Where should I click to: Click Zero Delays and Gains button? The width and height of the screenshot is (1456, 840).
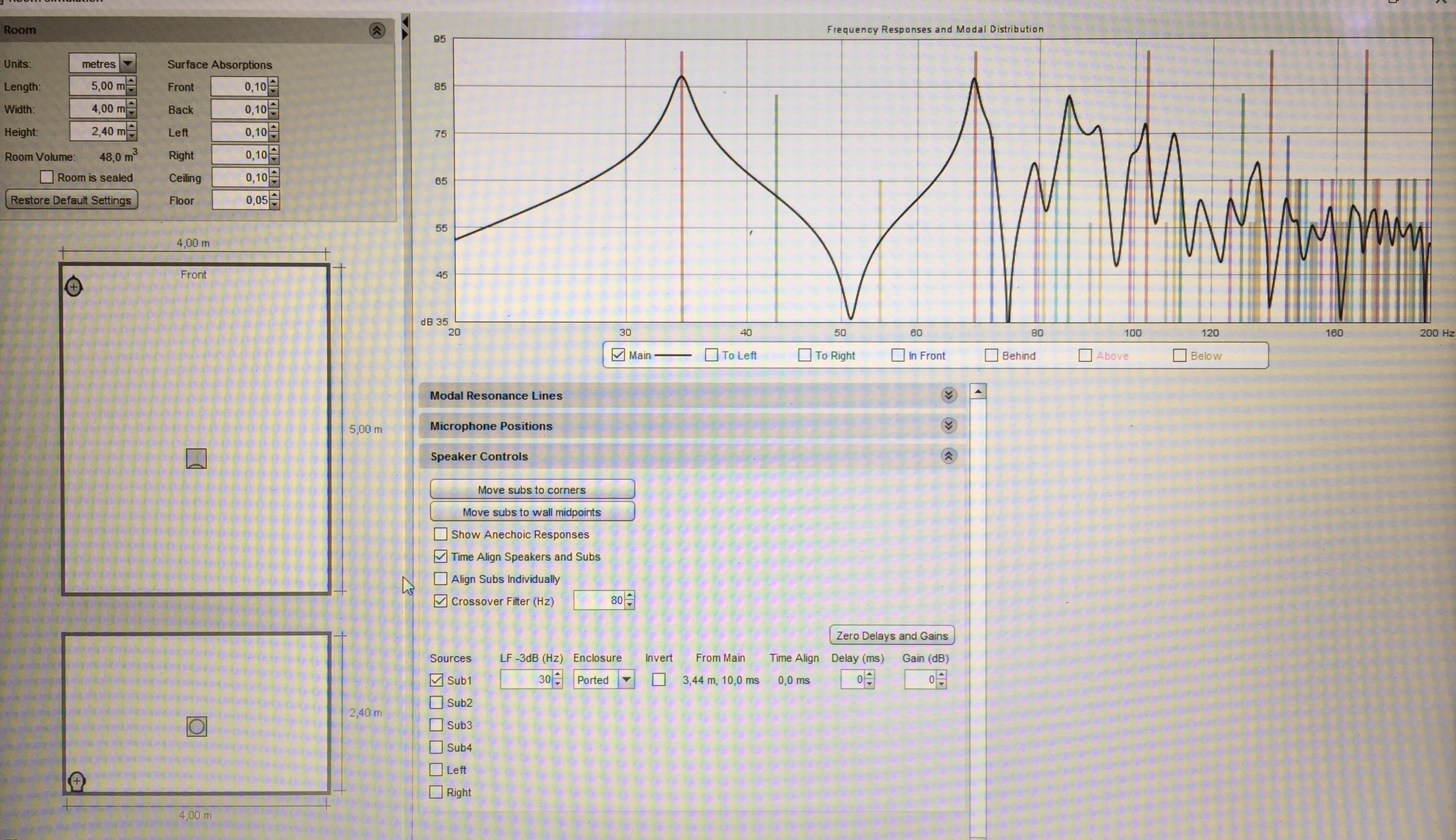892,635
